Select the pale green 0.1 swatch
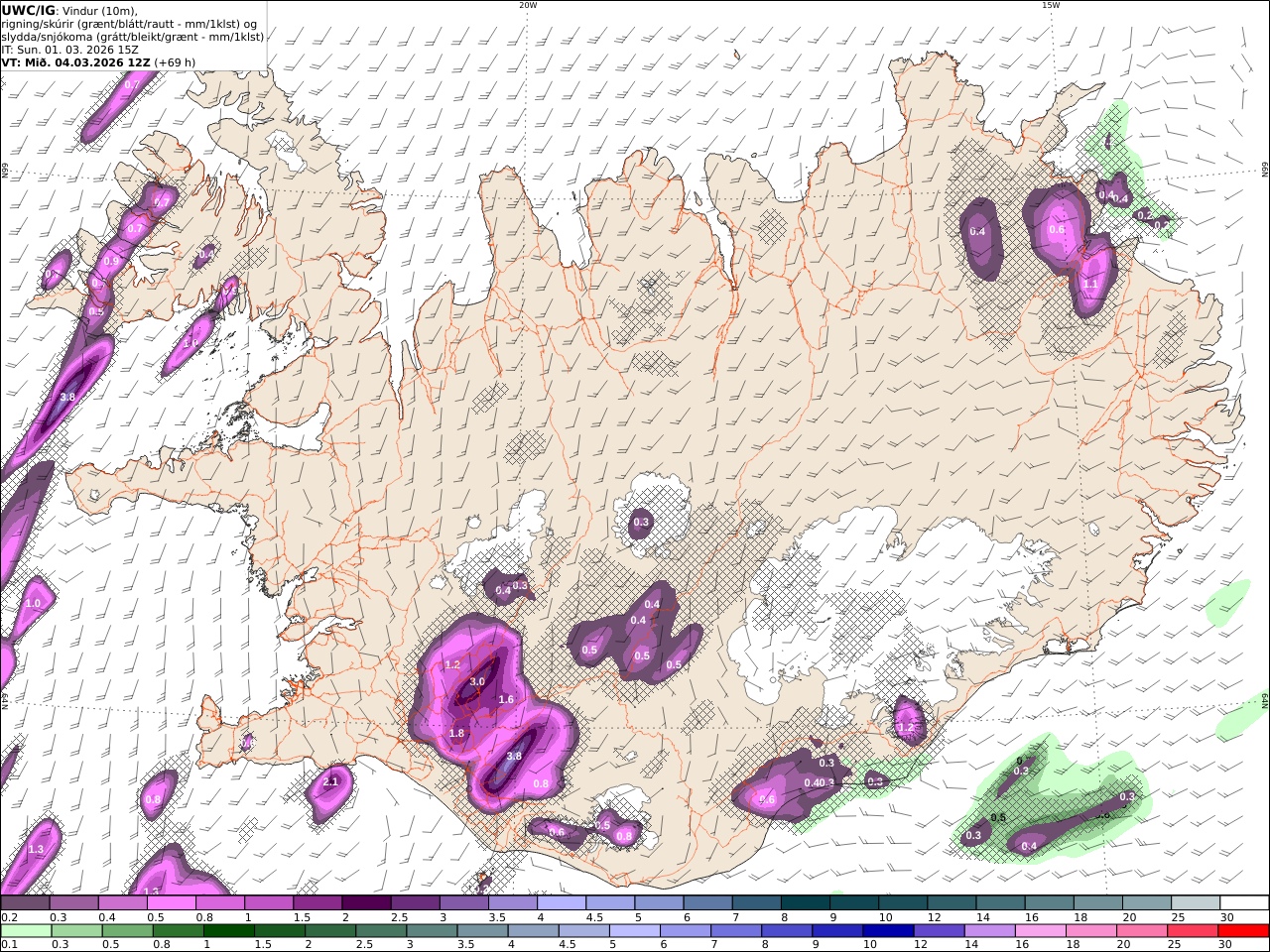The image size is (1270, 952). point(25,931)
